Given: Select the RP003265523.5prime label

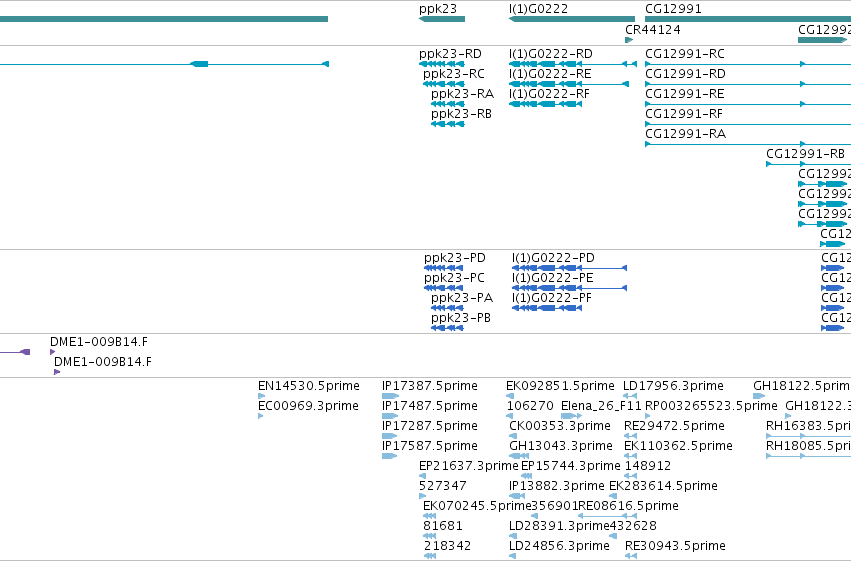Looking at the screenshot, I should [711, 406].
